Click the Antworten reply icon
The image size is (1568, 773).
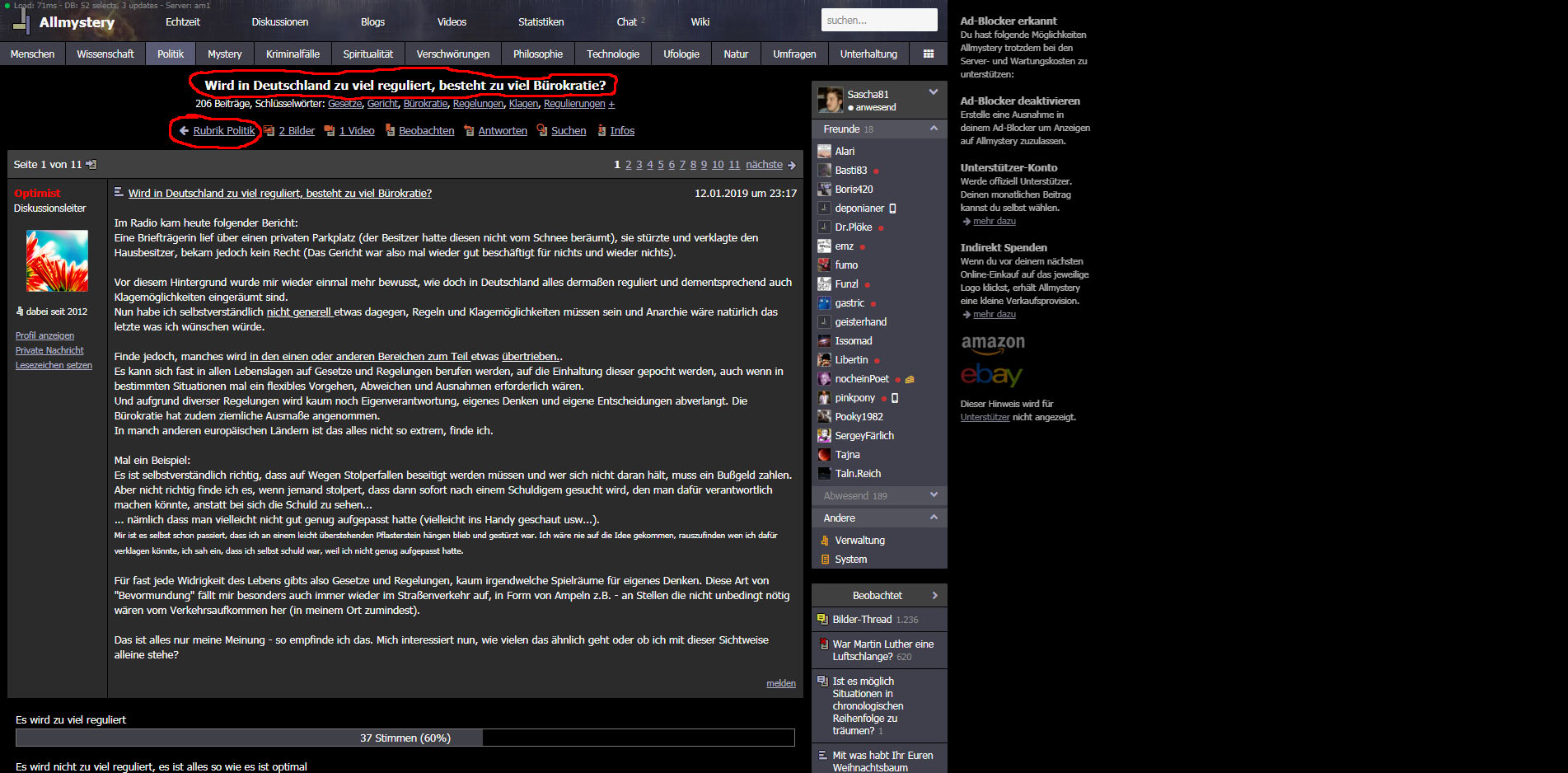(x=468, y=130)
